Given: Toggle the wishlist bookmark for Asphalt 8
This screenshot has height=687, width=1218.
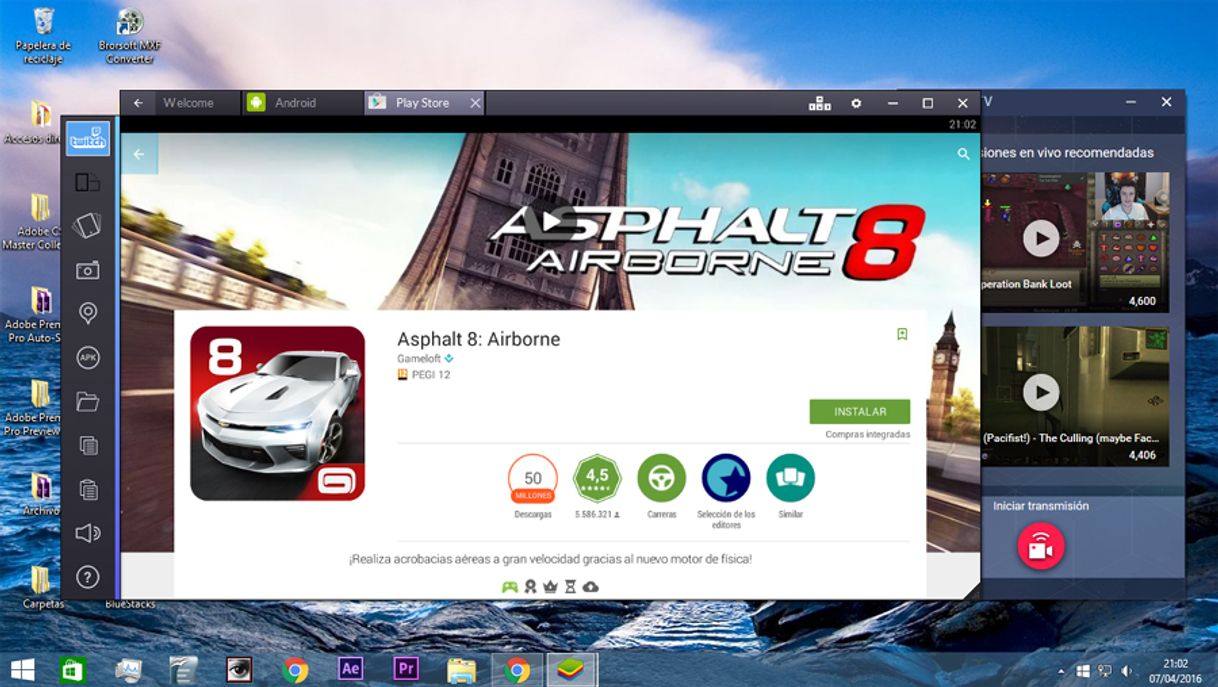Looking at the screenshot, I should coord(902,335).
